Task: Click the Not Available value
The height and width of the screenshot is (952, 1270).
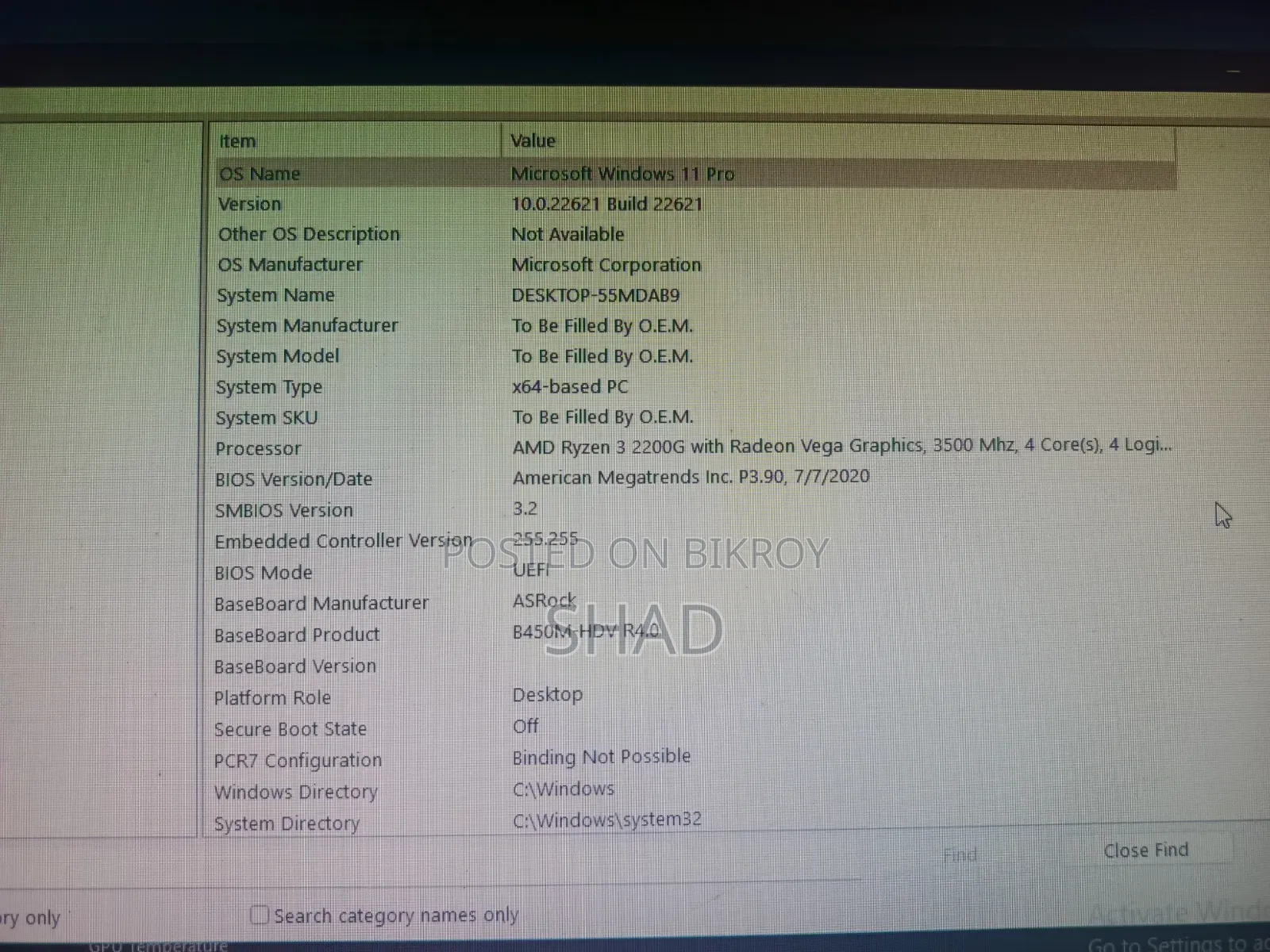Action: tap(568, 234)
